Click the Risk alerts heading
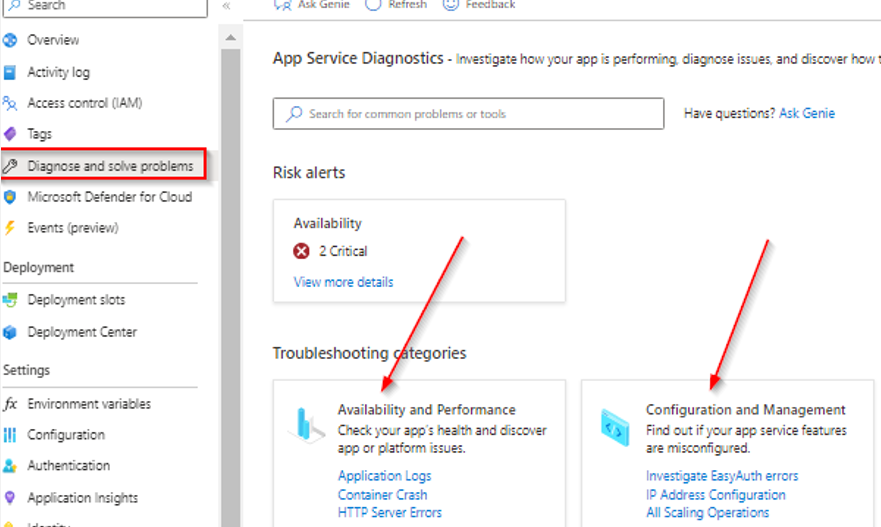The height and width of the screenshot is (527, 881). coord(309,172)
